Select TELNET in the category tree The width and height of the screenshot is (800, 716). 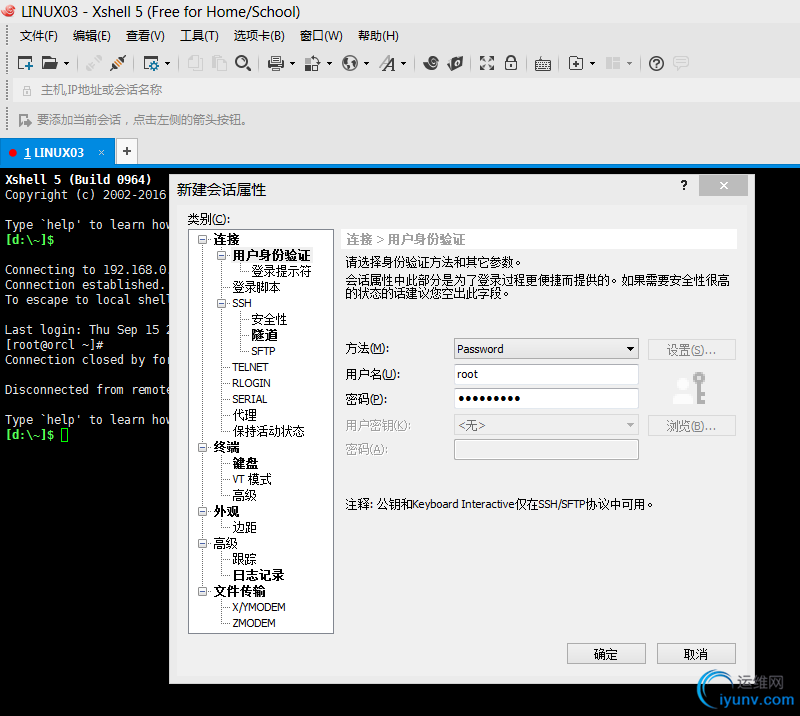tap(250, 367)
